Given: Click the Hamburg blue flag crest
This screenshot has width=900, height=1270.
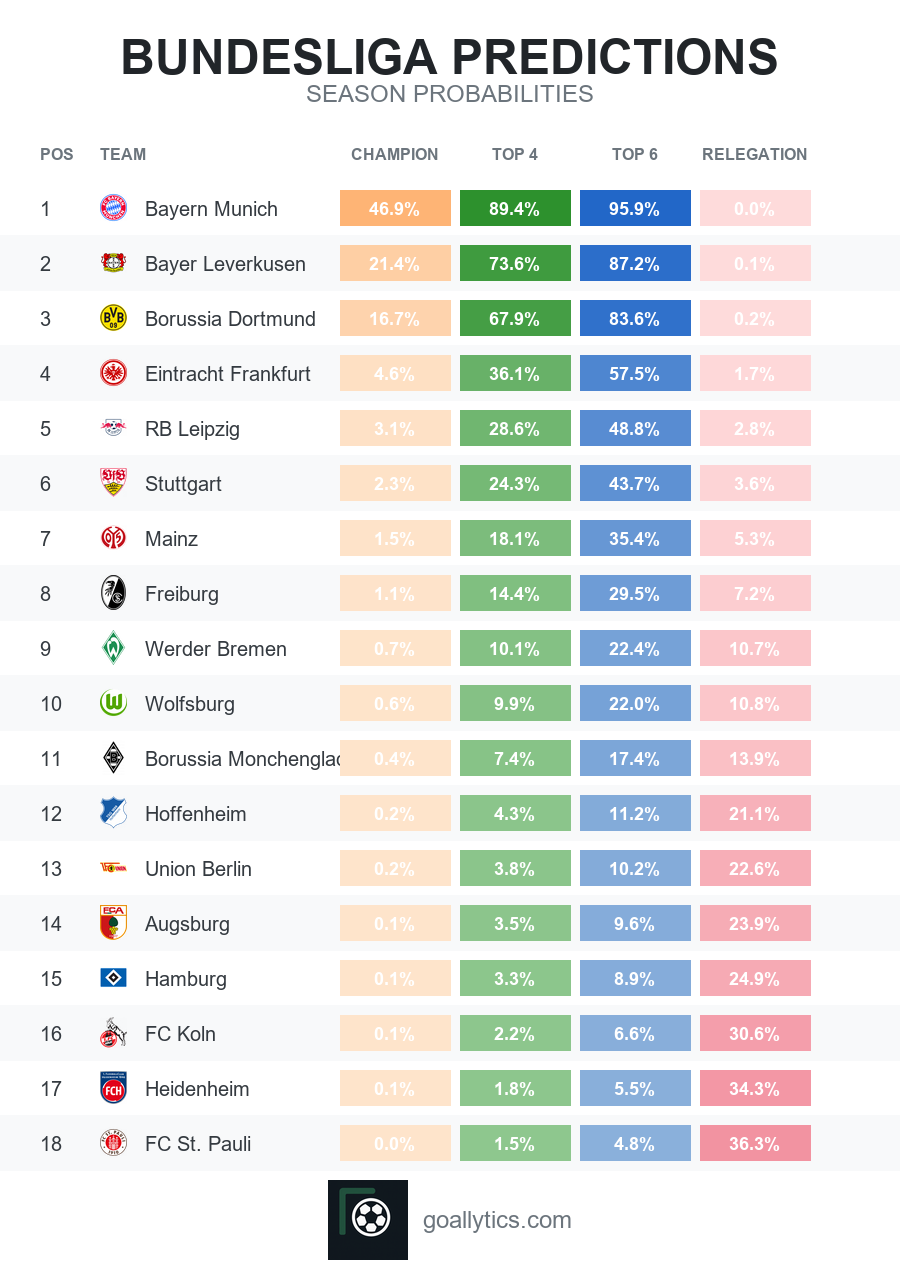Looking at the screenshot, I should [x=114, y=978].
